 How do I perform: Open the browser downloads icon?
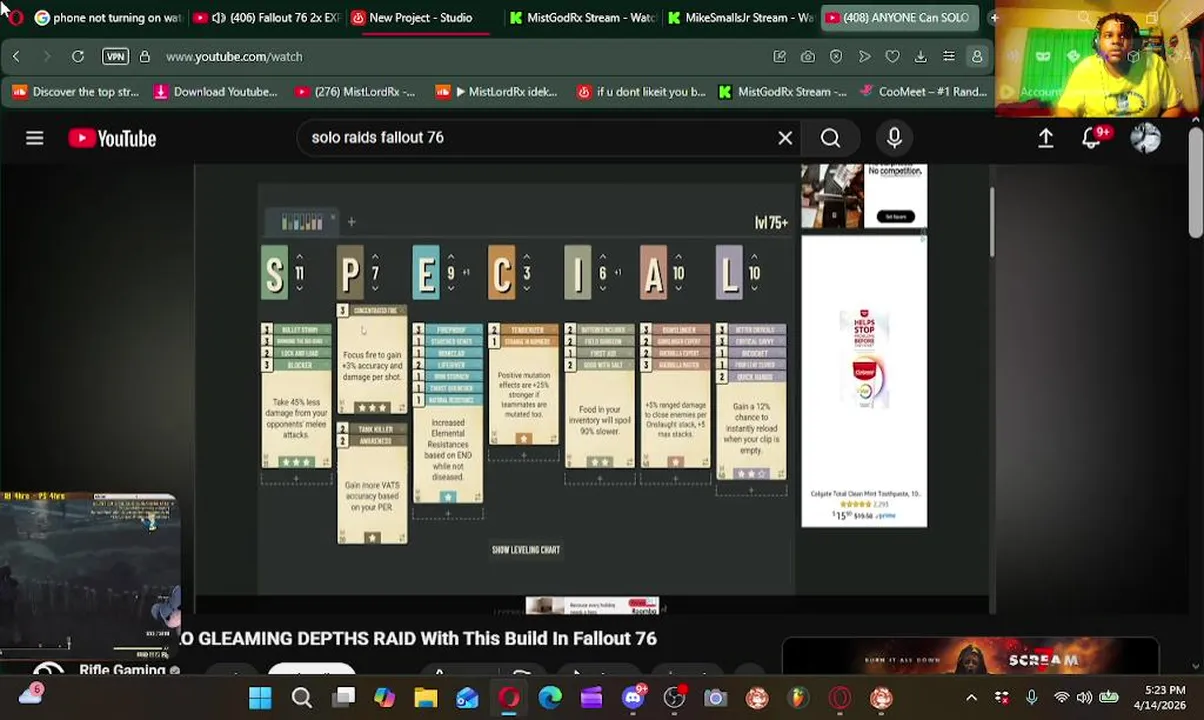point(920,57)
